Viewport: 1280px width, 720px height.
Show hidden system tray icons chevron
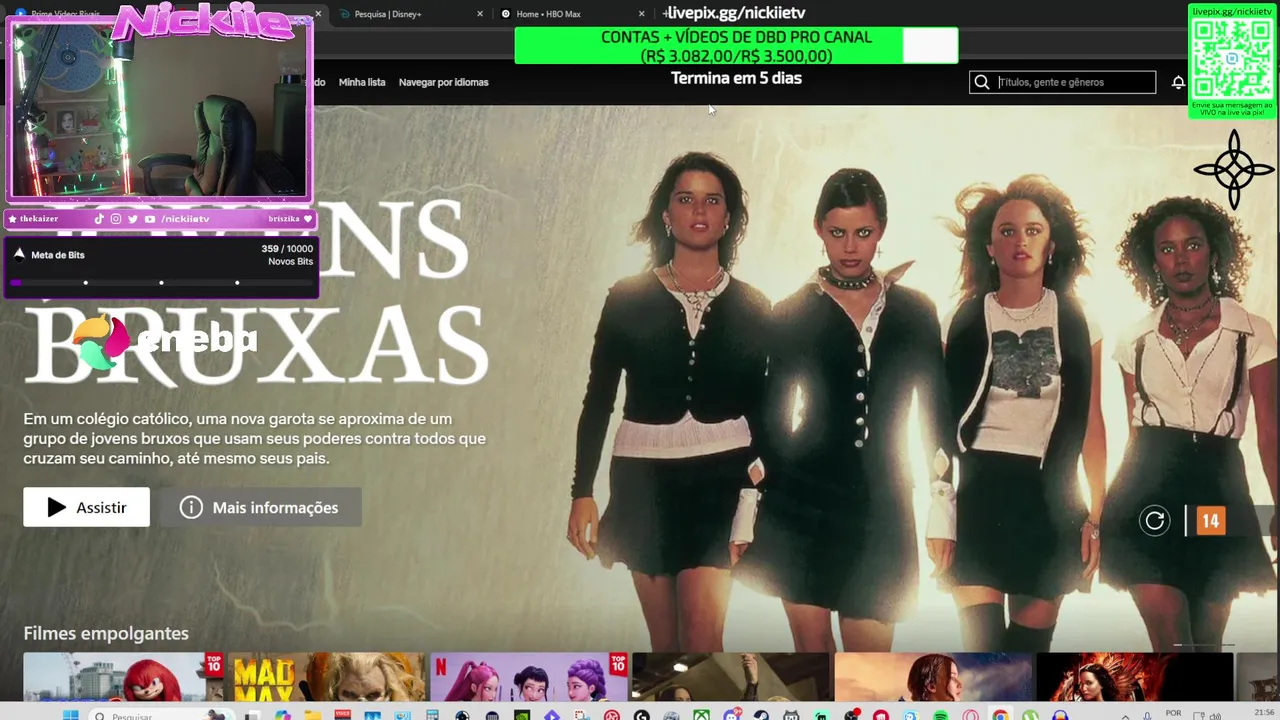tap(1125, 717)
